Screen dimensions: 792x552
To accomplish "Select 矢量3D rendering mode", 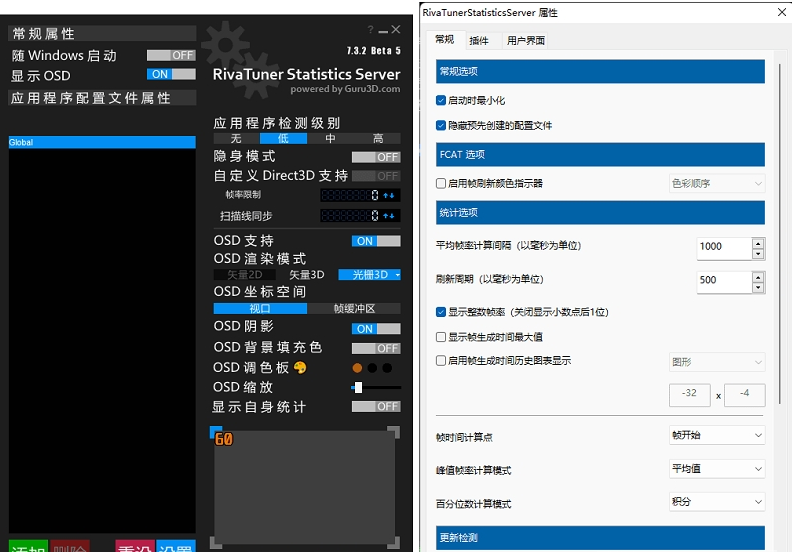I will (307, 275).
